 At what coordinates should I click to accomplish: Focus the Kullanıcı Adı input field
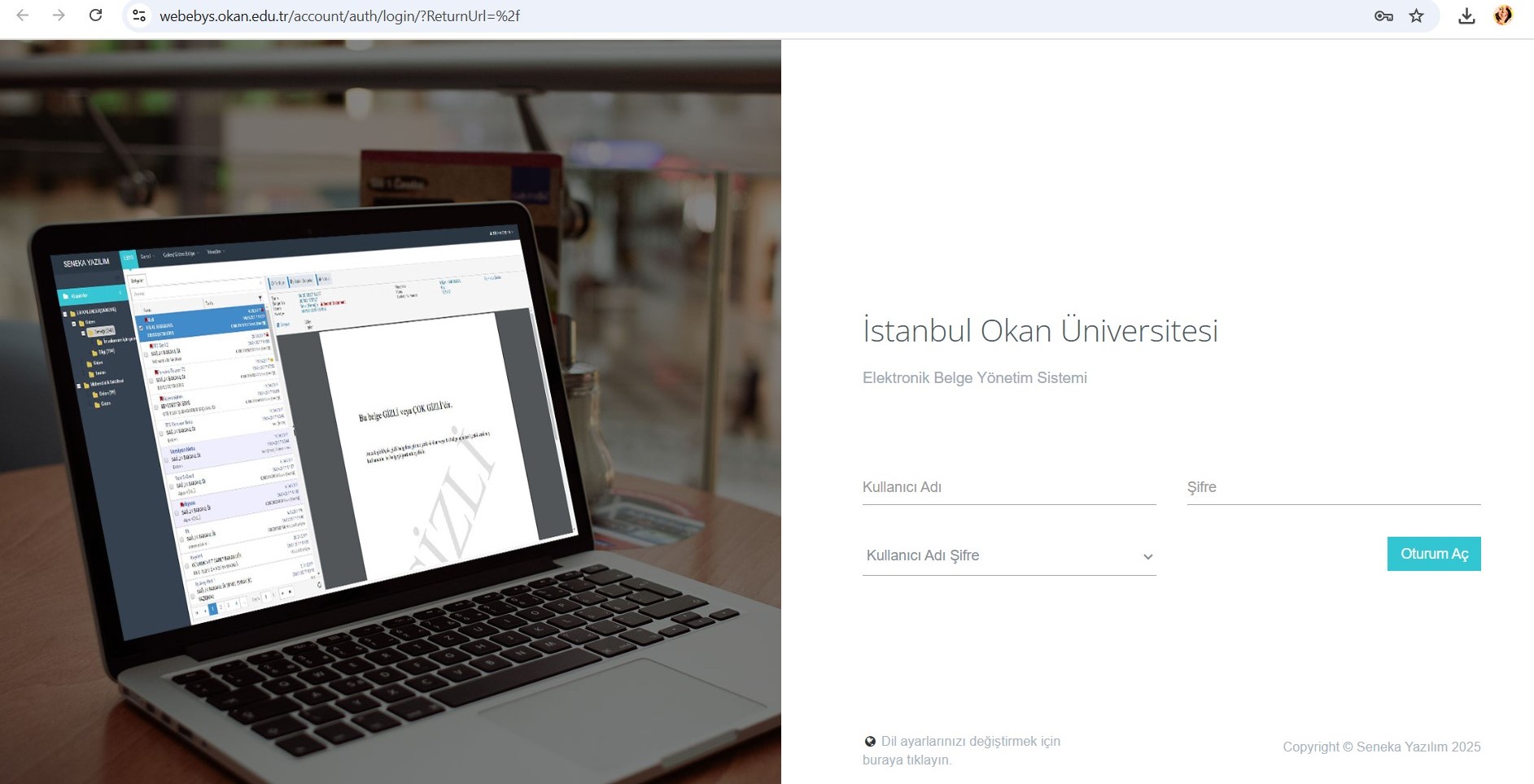pyautogui.click(x=1009, y=487)
